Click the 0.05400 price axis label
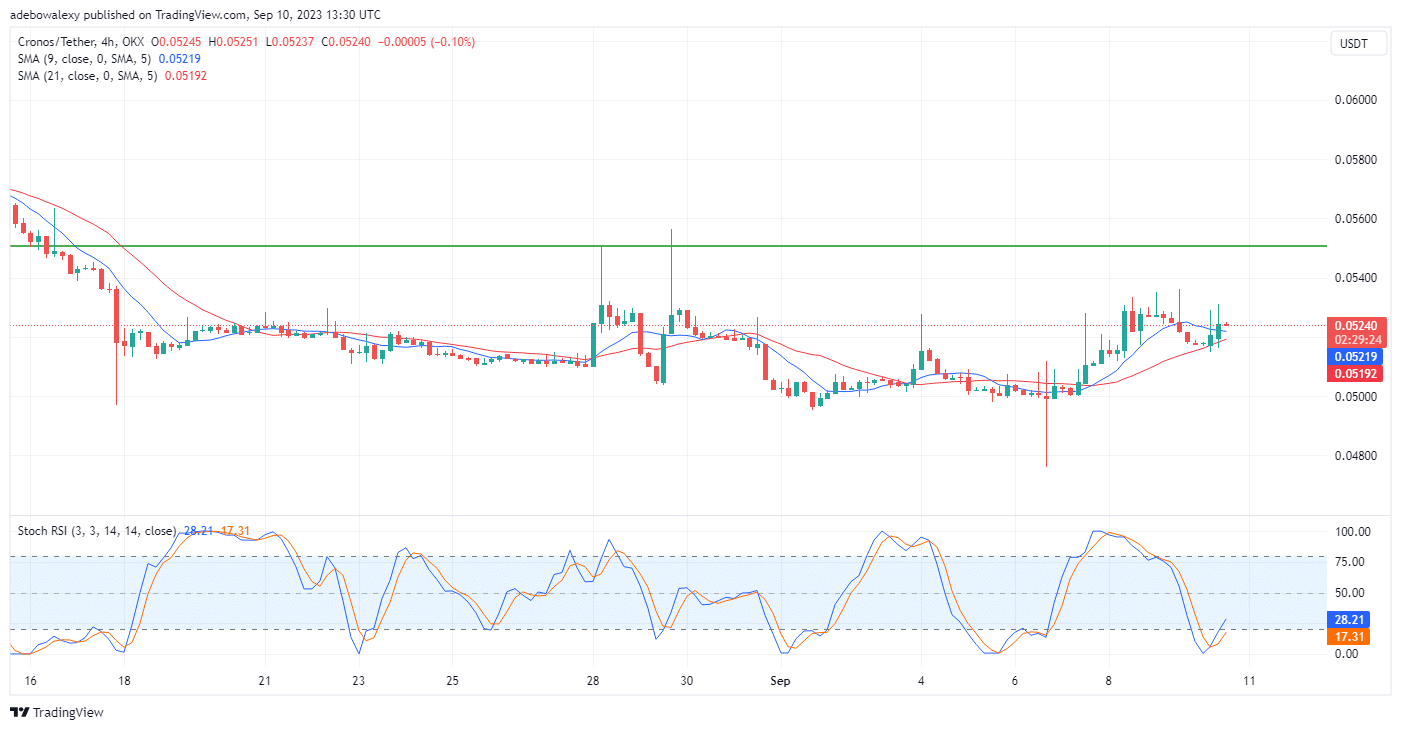 [x=1357, y=278]
